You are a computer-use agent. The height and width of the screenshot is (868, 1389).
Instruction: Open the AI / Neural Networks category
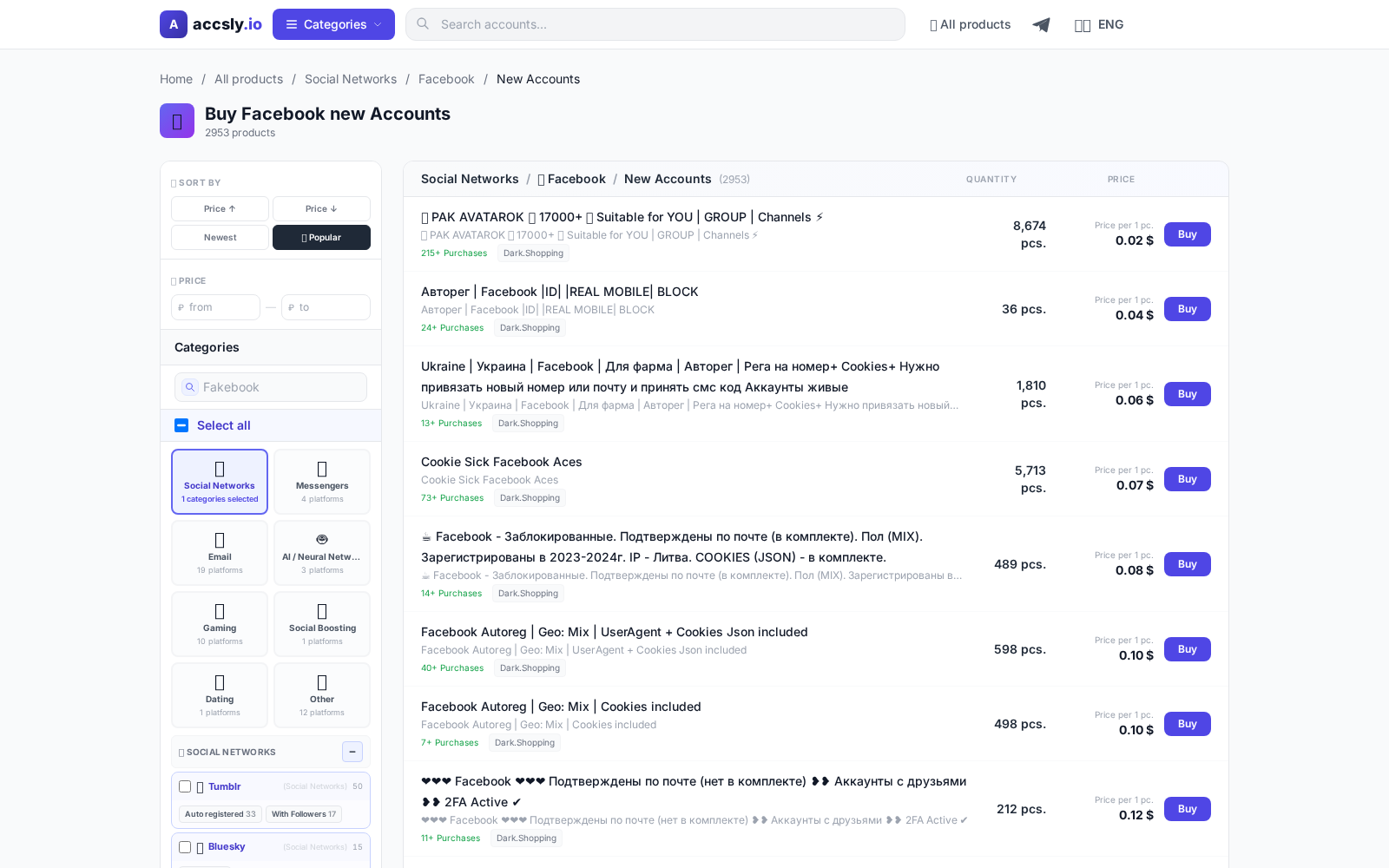click(321, 552)
